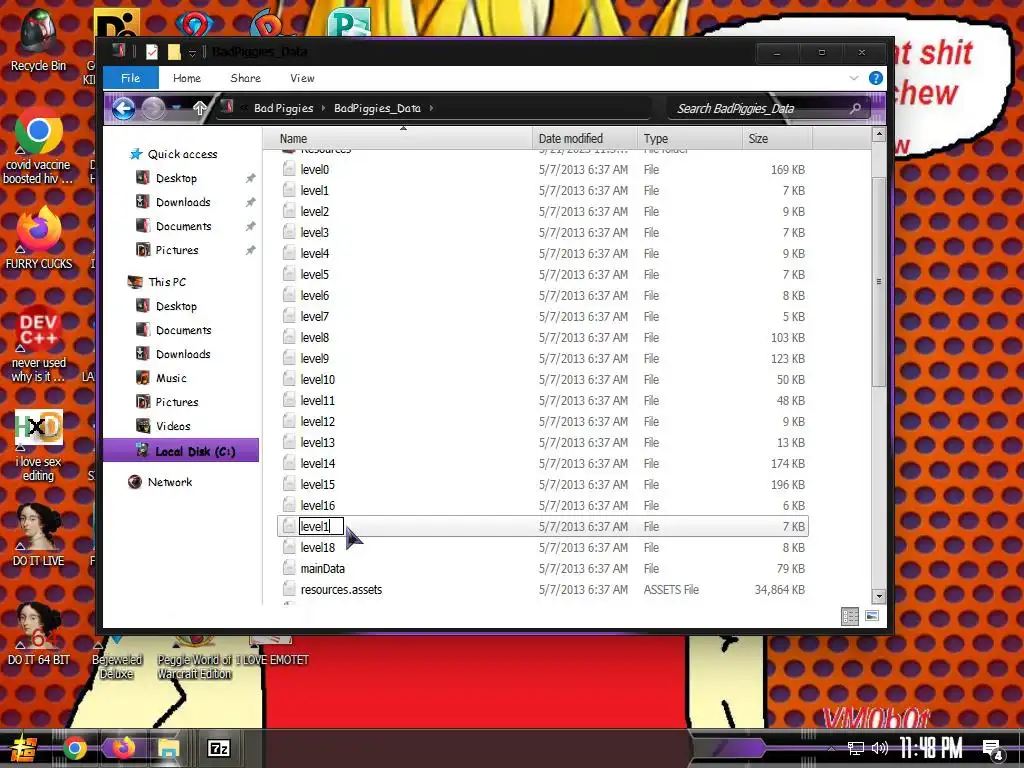
Task: Click the BadPiggies_Data breadcrumb
Action: coord(377,108)
